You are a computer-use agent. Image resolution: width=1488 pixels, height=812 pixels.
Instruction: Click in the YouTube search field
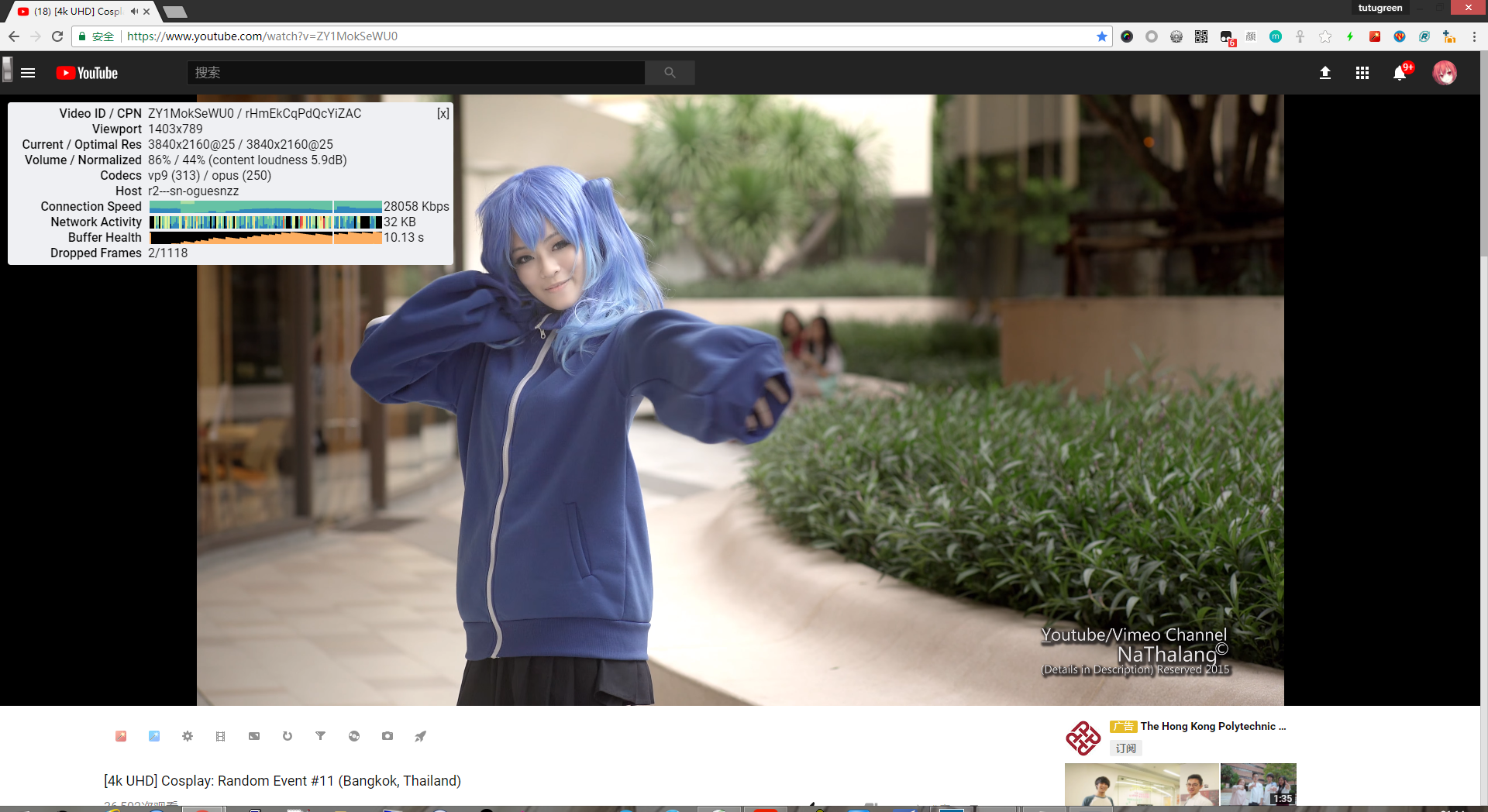415,73
